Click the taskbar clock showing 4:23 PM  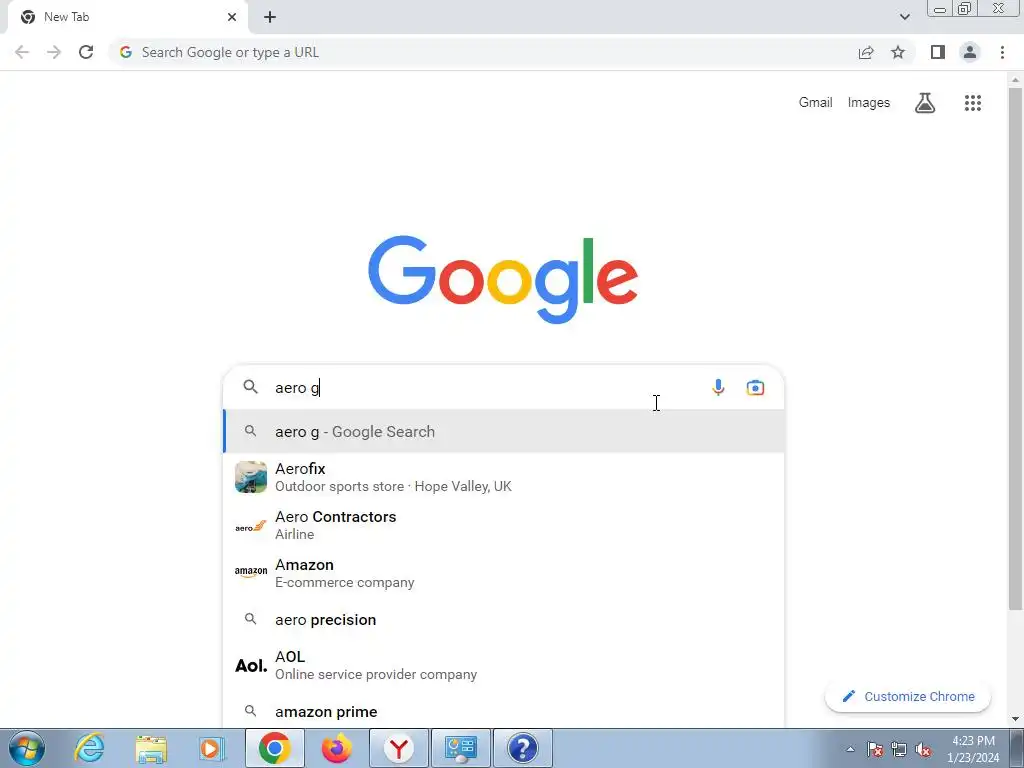click(973, 749)
